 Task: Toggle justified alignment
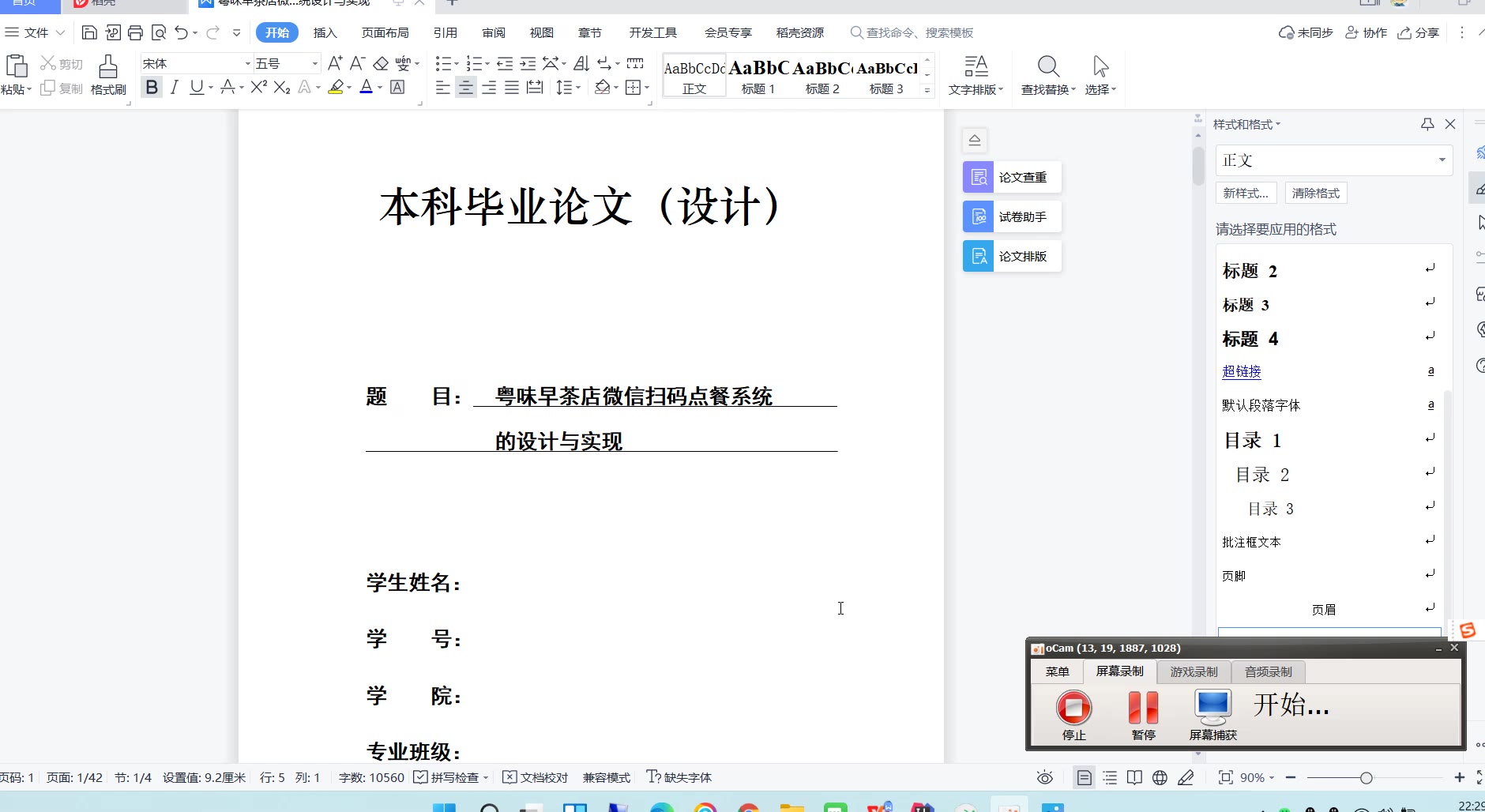tap(512, 87)
